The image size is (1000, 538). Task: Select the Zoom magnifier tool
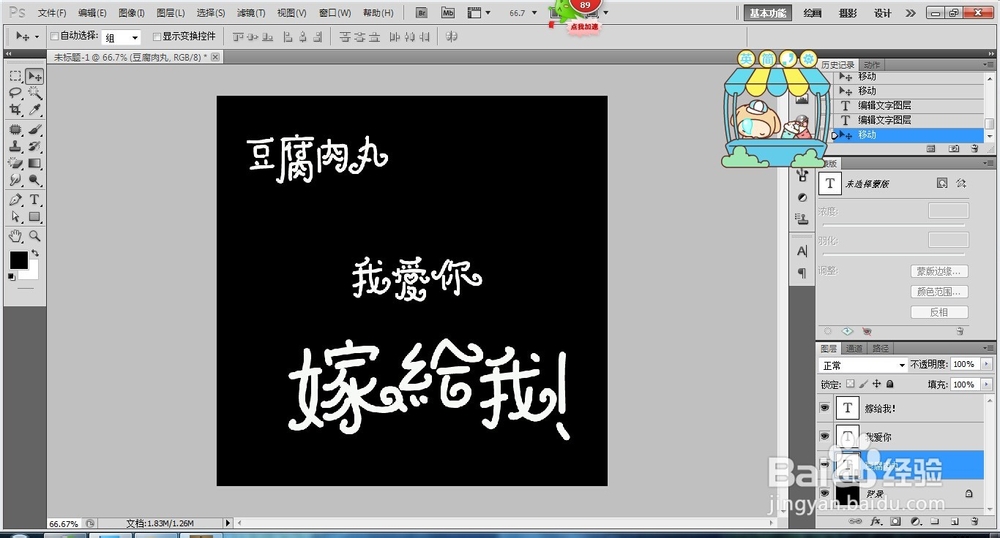tap(35, 236)
